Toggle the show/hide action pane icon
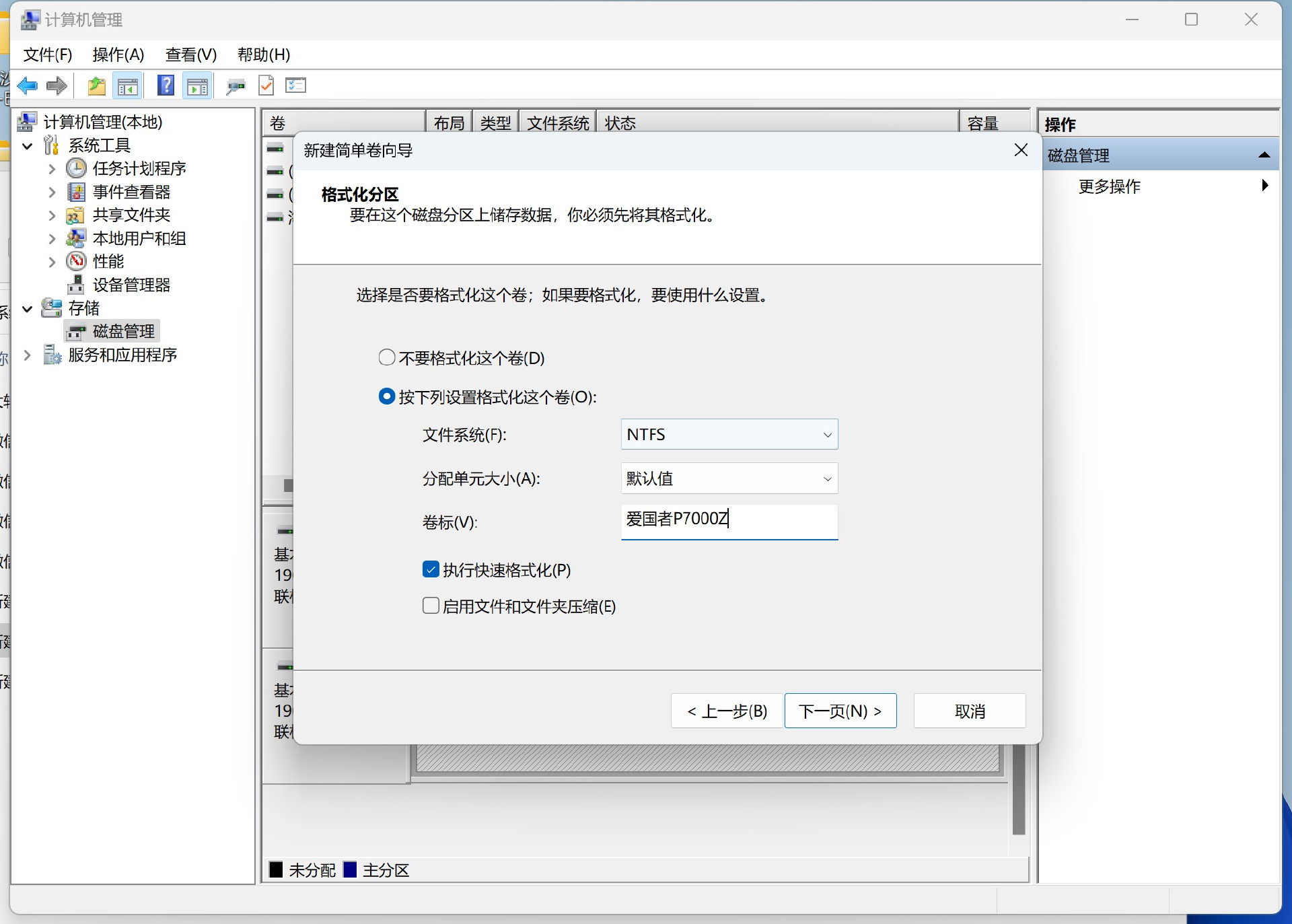 click(x=197, y=85)
